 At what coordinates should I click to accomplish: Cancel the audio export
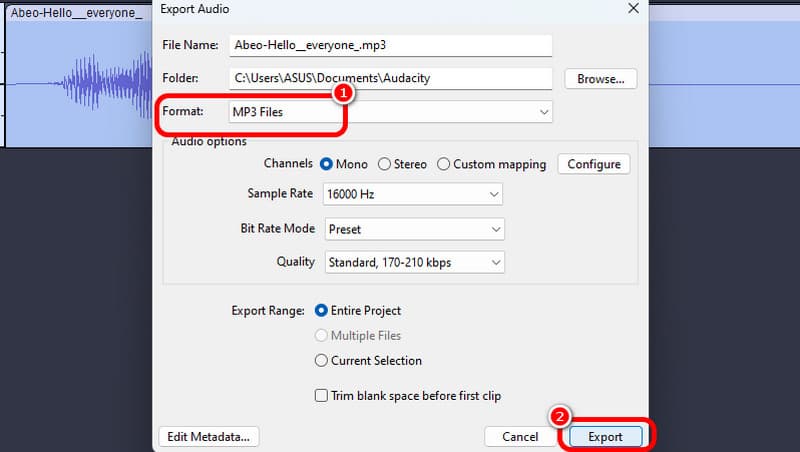(520, 436)
